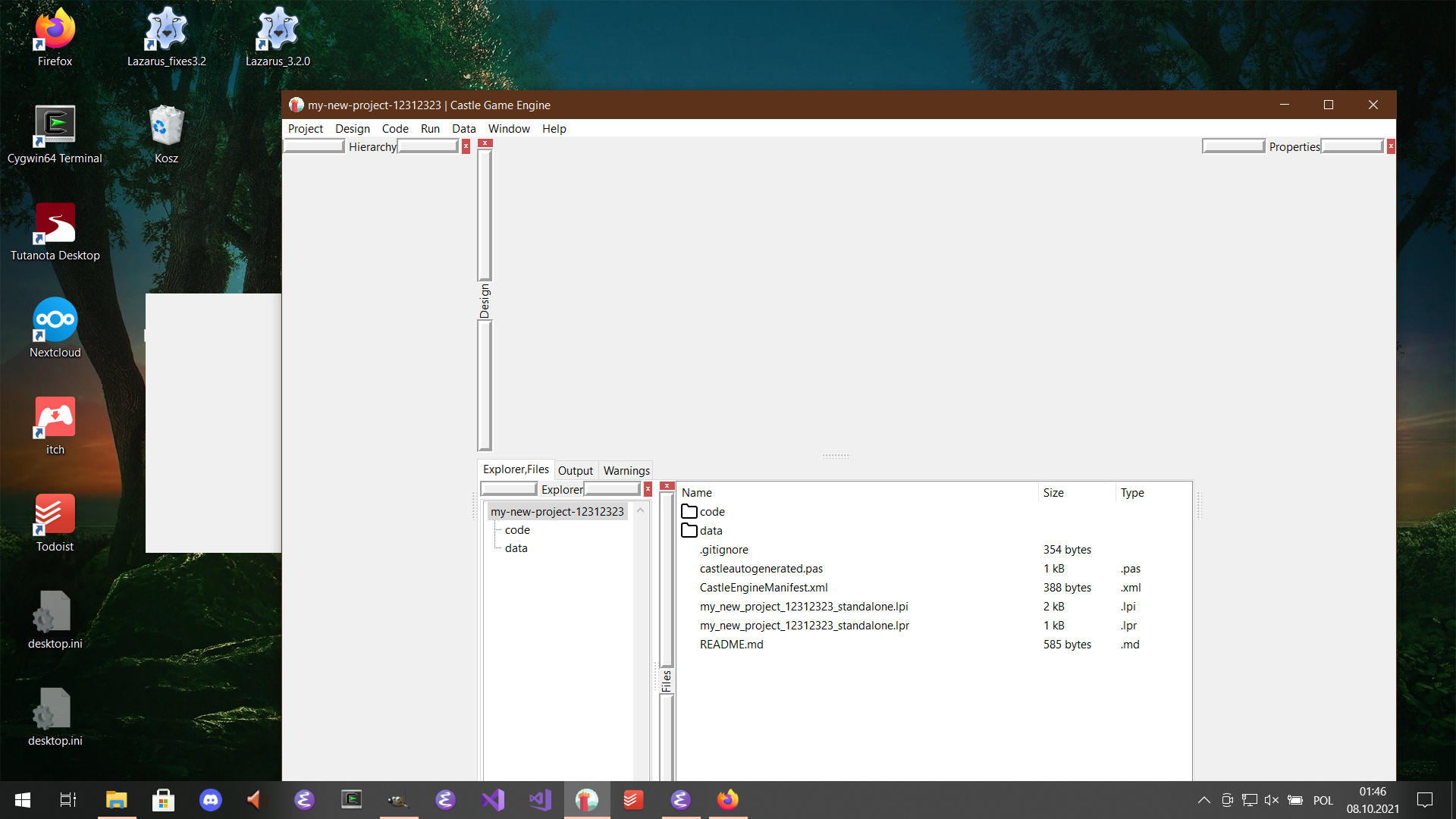The width and height of the screenshot is (1456, 819).
Task: Launch Cygwin64 Terminal from the desktop
Action: point(54,125)
